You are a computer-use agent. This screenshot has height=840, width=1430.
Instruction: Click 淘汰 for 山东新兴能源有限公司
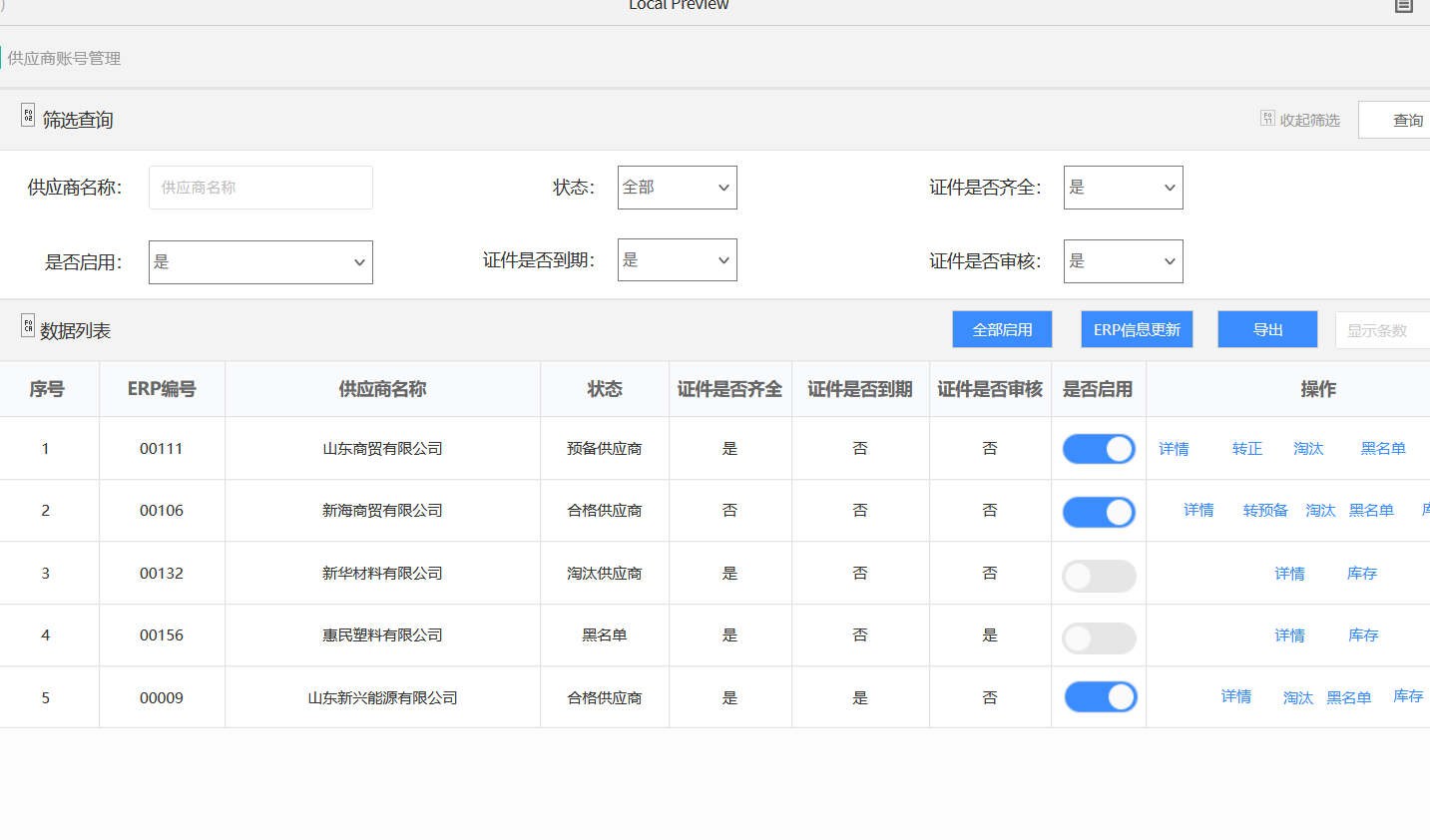tap(1298, 698)
